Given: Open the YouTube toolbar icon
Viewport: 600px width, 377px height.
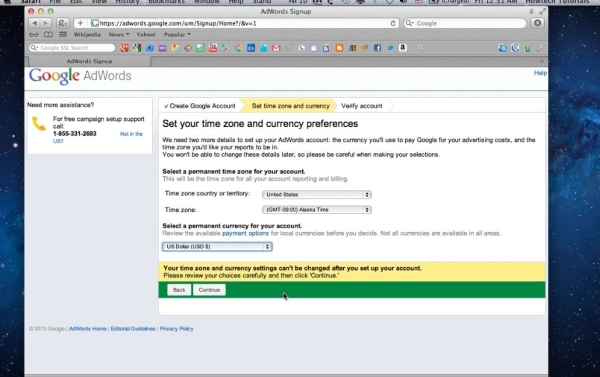Looking at the screenshot, I should [213, 48].
